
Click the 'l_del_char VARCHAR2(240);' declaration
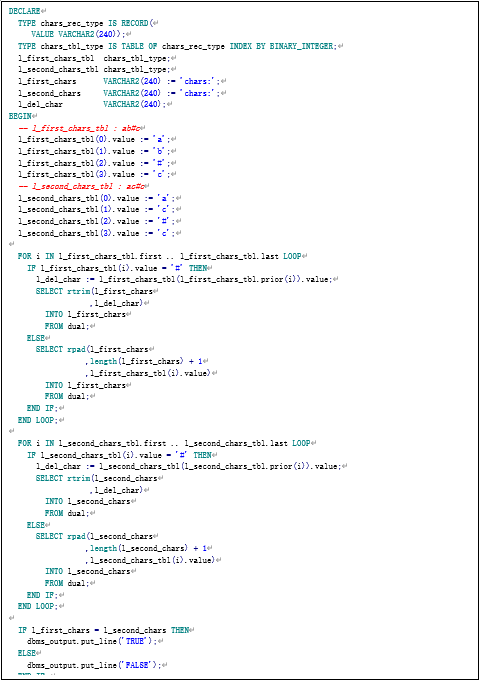92,104
